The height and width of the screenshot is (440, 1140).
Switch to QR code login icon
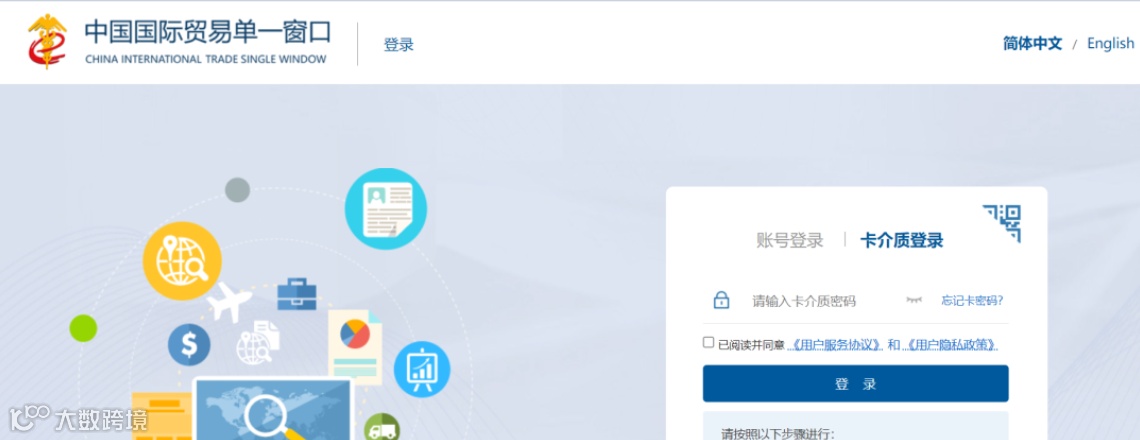pyautogui.click(x=1002, y=223)
